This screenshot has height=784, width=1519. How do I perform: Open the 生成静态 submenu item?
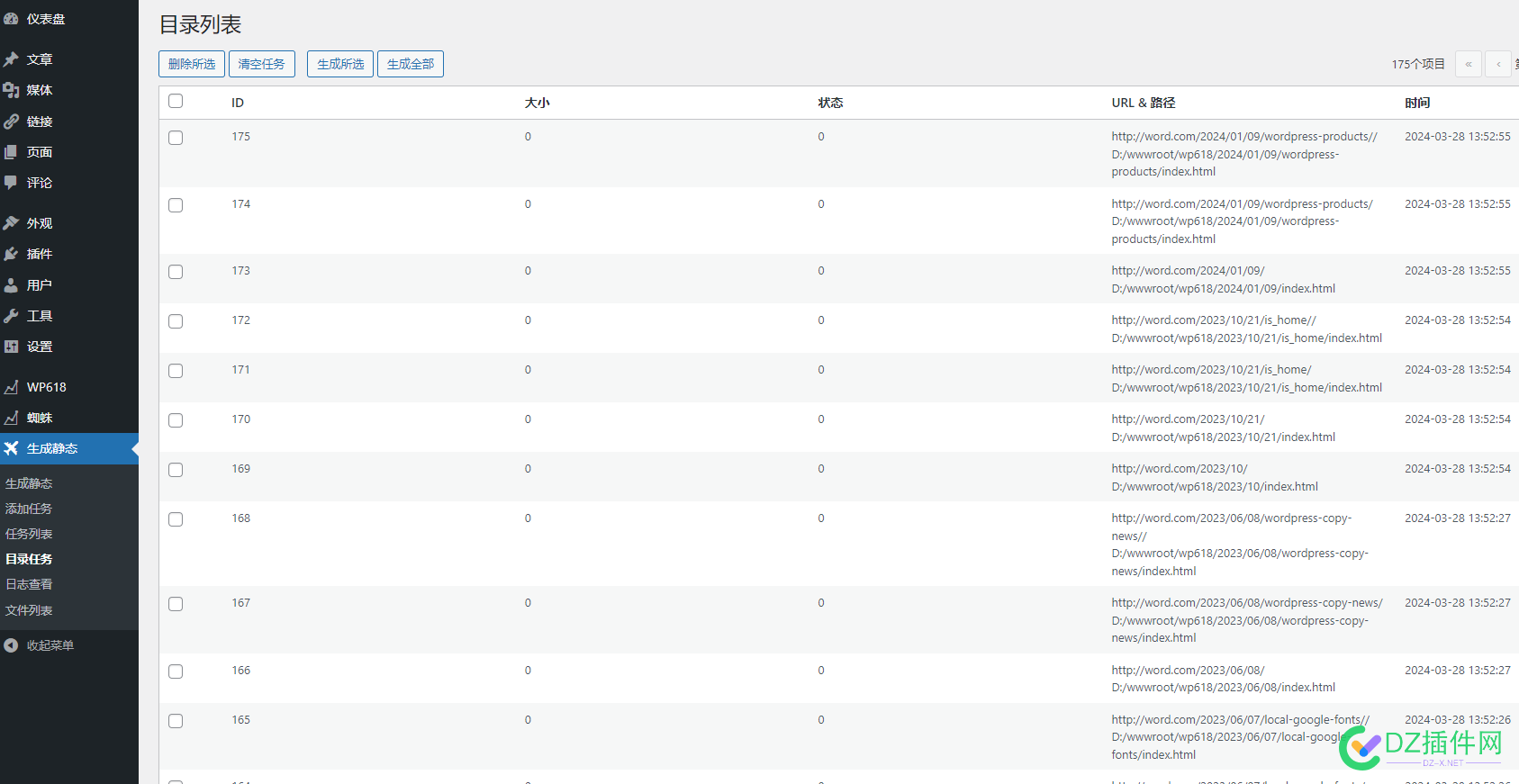(x=29, y=483)
